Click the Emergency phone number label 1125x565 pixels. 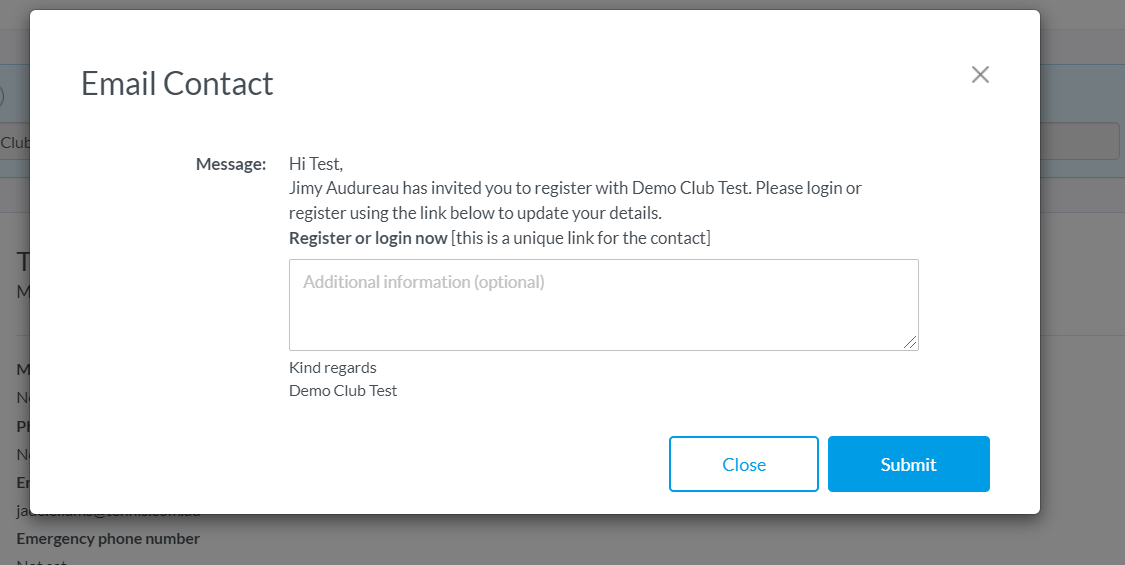click(108, 538)
